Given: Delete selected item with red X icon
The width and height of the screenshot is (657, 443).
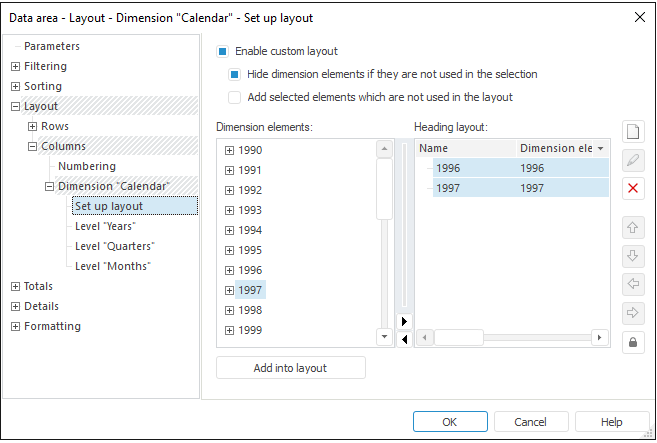Looking at the screenshot, I should coord(632,188).
